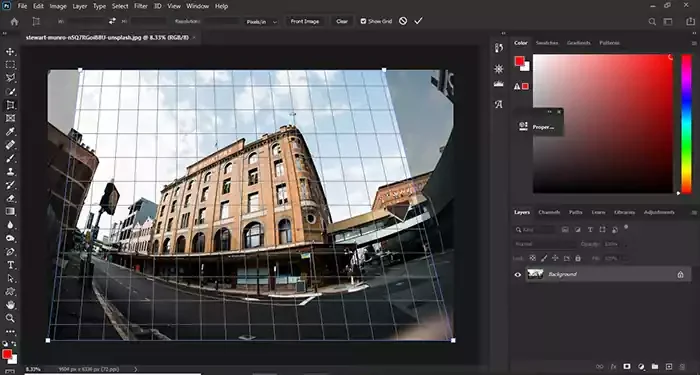This screenshot has height=375, width=700.
Task: Create a new layer
Action: point(669,367)
